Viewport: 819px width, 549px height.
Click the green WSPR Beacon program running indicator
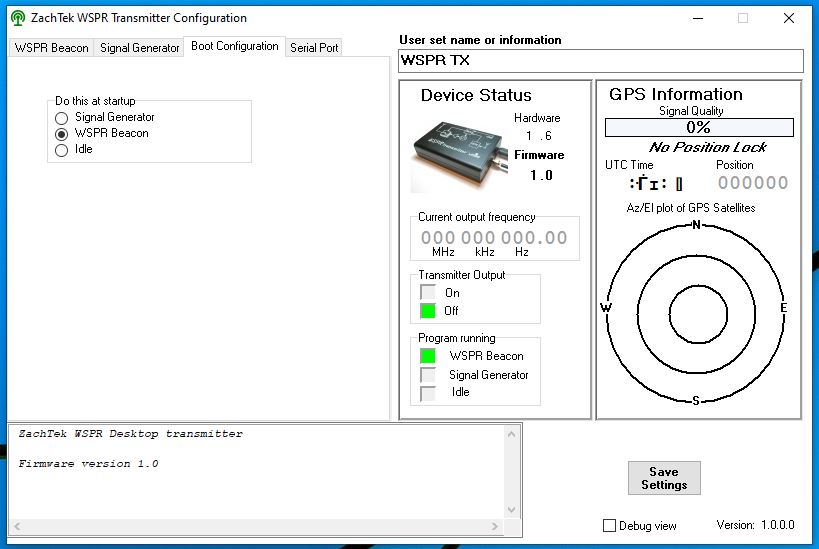tap(428, 356)
